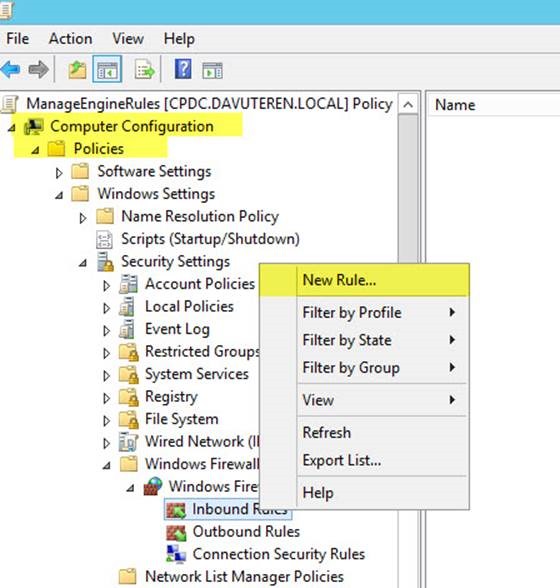Viewport: 560px width, 588px height.
Task: Click the Forward arrow toolbar icon
Action: (x=39, y=69)
